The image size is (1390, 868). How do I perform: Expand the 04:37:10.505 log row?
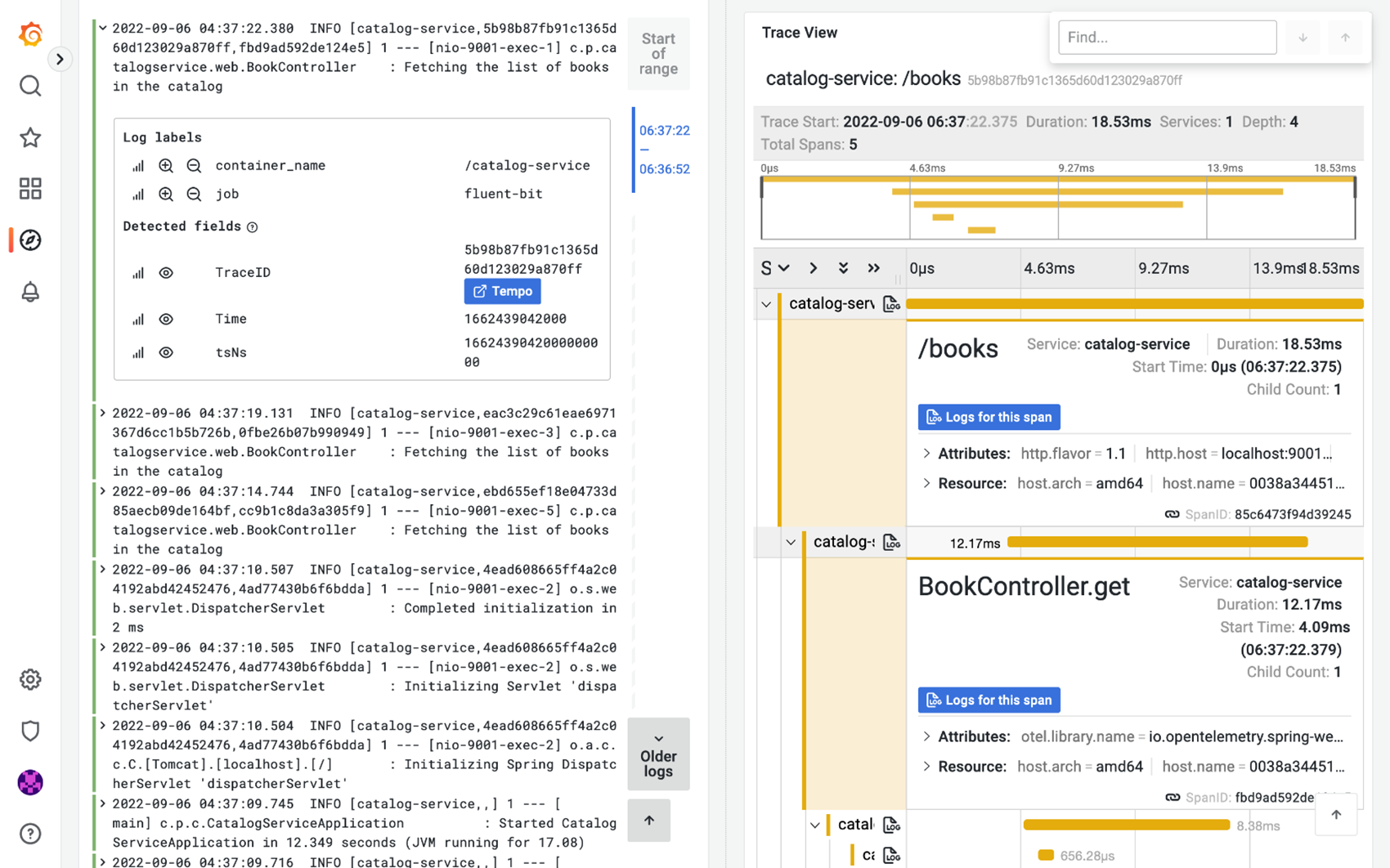pos(103,648)
